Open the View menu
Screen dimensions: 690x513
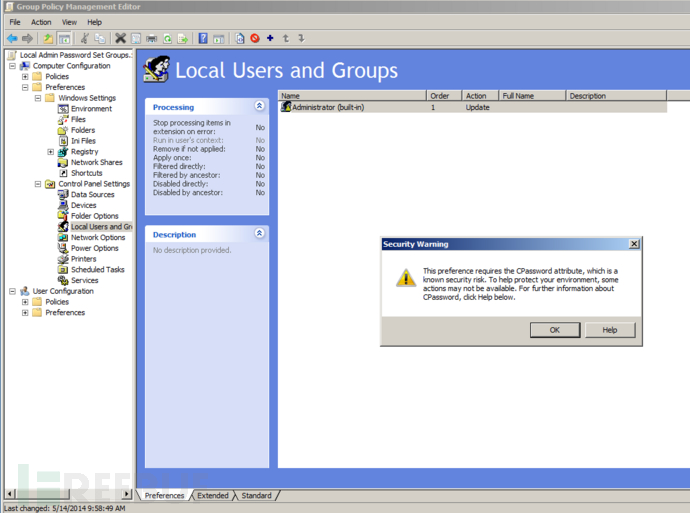click(69, 22)
